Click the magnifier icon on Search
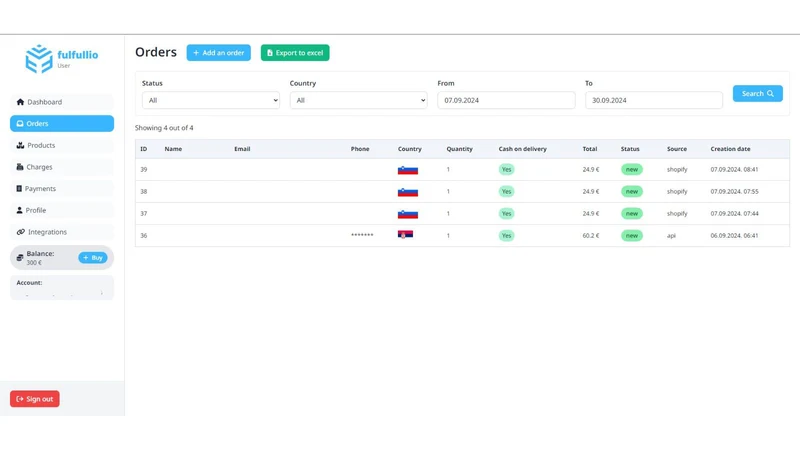This screenshot has height=450, width=800. click(770, 94)
